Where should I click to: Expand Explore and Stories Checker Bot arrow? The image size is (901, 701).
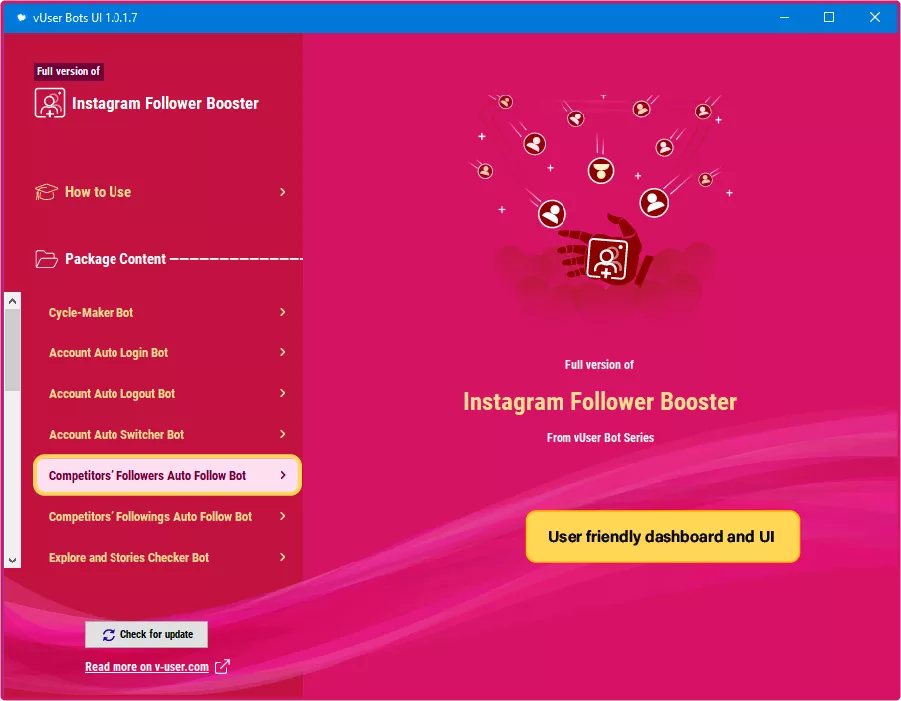(283, 557)
